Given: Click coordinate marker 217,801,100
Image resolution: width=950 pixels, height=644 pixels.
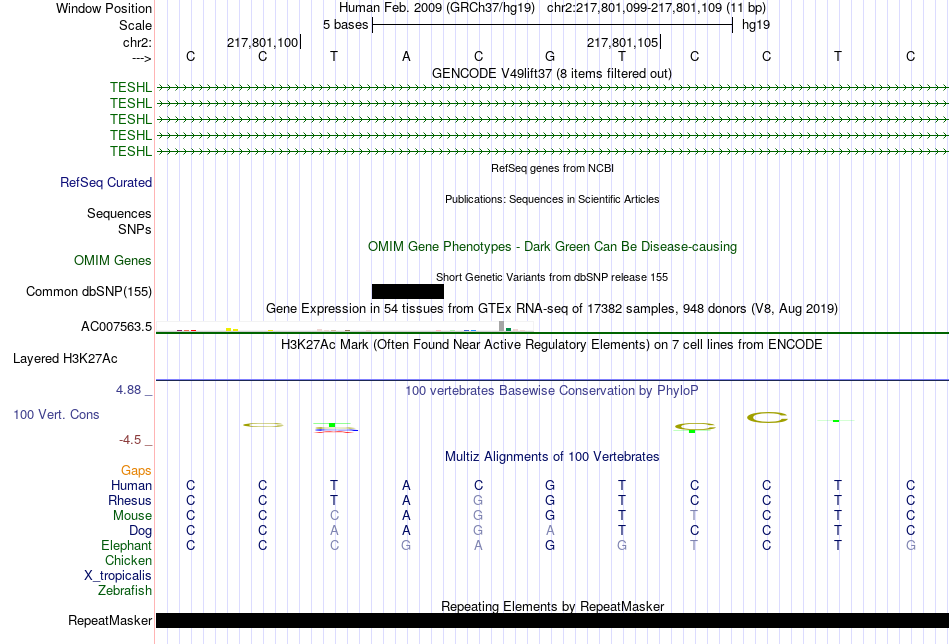Looking at the screenshot, I should tap(263, 42).
